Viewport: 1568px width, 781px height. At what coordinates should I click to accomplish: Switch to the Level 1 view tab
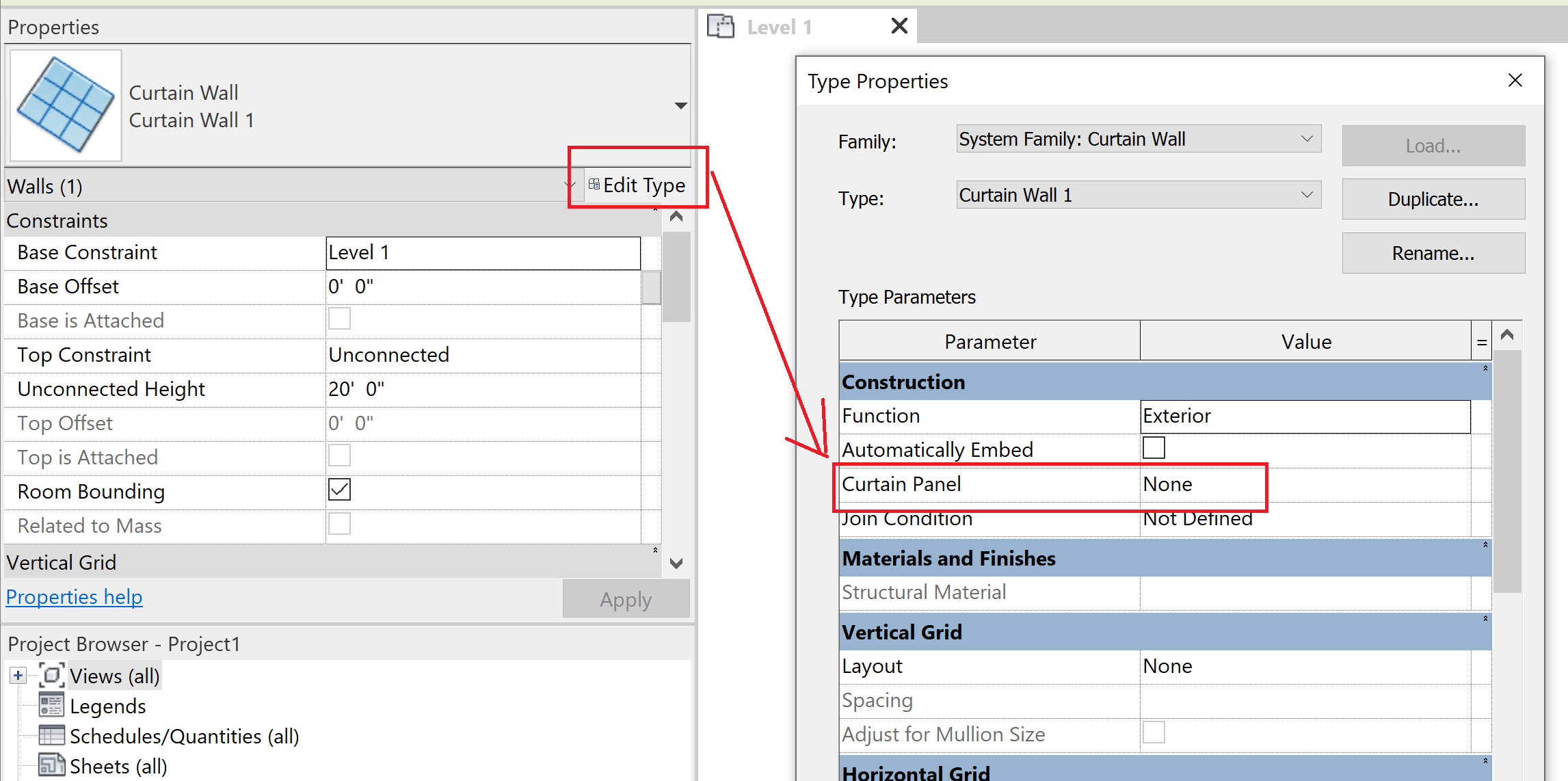(x=779, y=26)
